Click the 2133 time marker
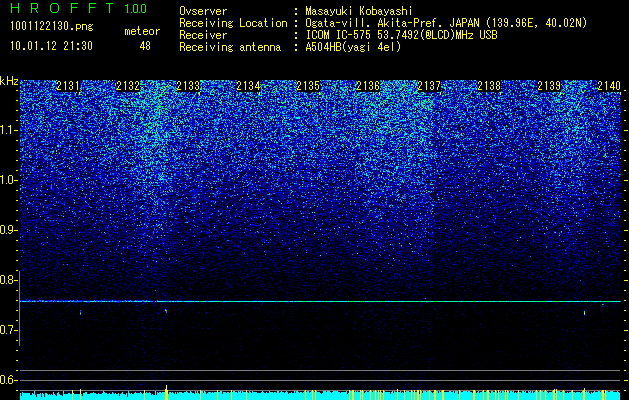This screenshot has width=629, height=400. click(x=188, y=86)
